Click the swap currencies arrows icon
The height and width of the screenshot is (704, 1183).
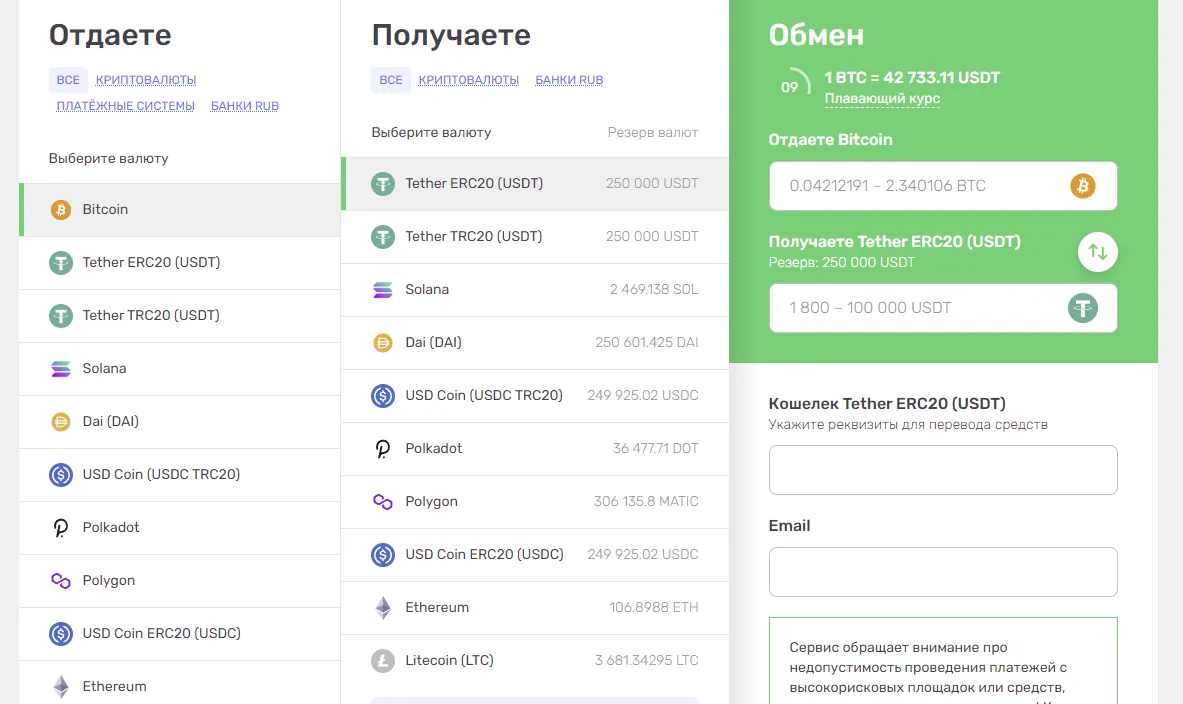tap(1097, 252)
